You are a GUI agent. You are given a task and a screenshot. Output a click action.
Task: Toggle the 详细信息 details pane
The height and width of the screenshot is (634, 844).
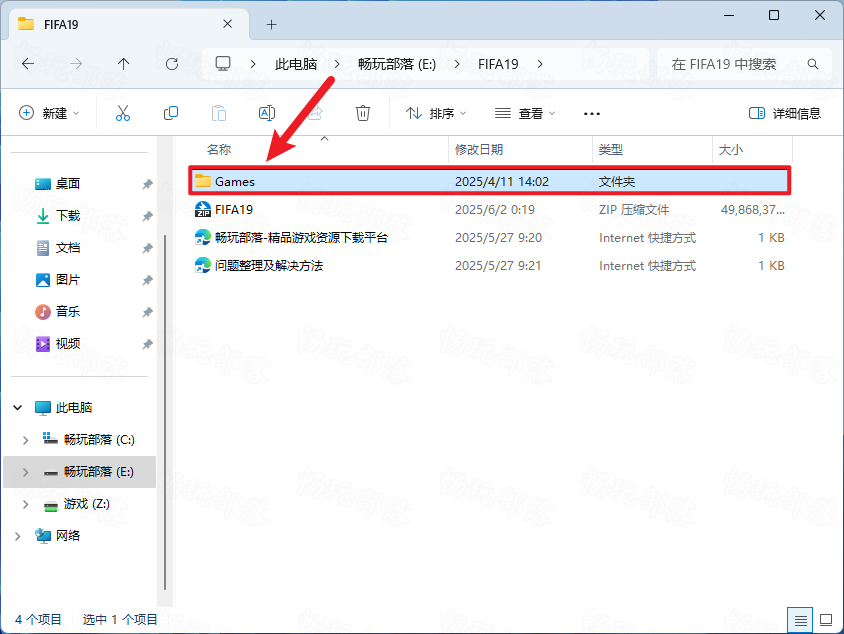point(785,113)
